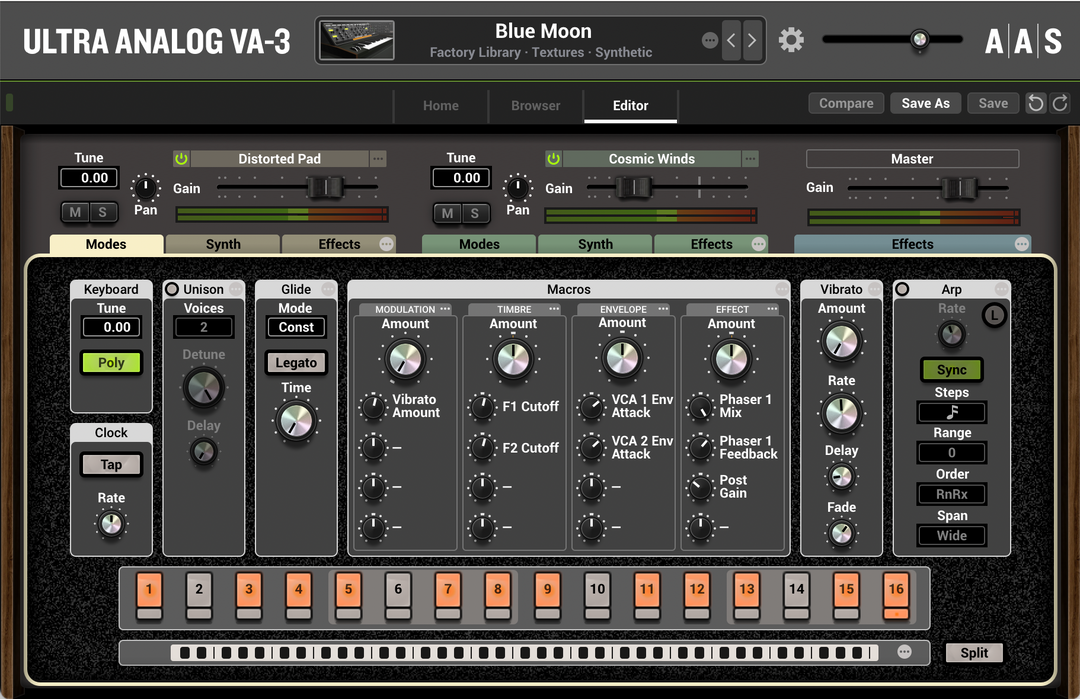Click the Phaser 1 Mix knob
The image size is (1080, 699).
coord(700,407)
